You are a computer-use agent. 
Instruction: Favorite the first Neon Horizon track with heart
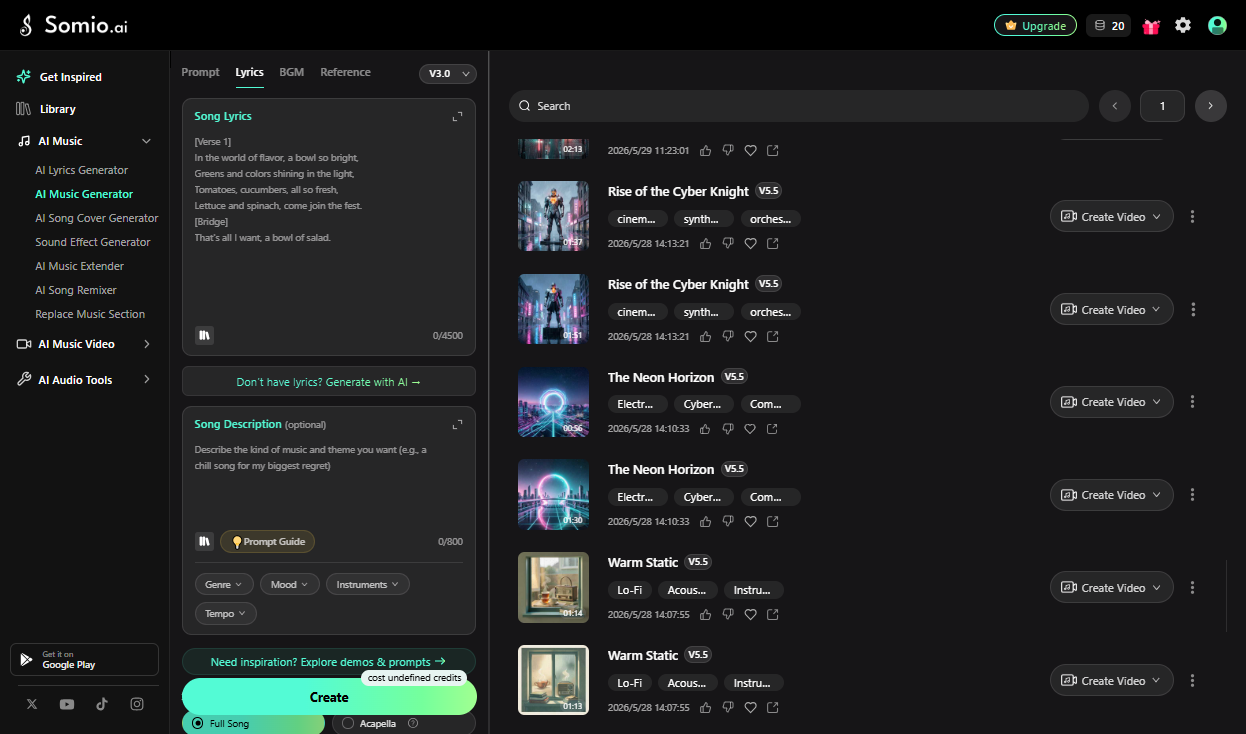(x=750, y=428)
